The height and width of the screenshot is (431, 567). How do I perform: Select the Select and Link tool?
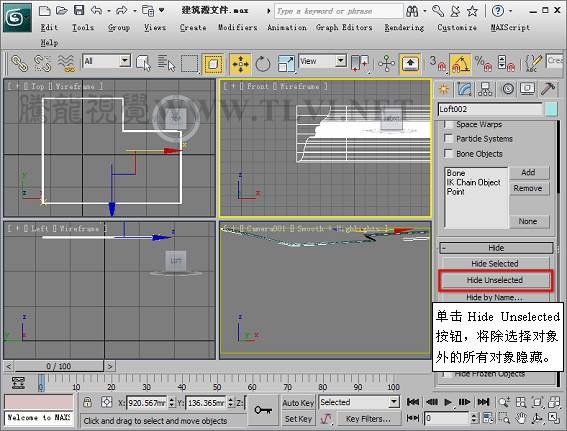19,63
